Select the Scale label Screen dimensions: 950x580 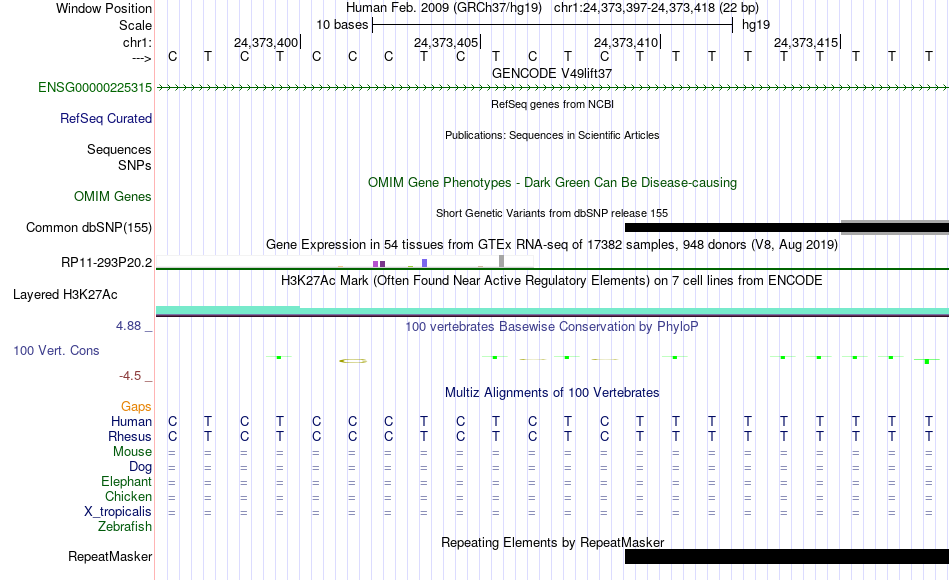click(136, 25)
